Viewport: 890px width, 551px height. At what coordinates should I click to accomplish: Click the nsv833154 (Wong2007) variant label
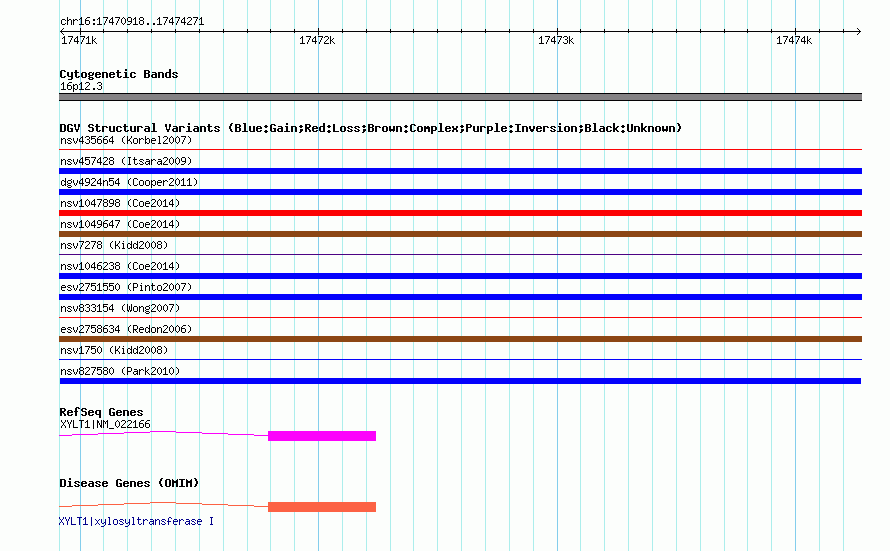pos(120,308)
